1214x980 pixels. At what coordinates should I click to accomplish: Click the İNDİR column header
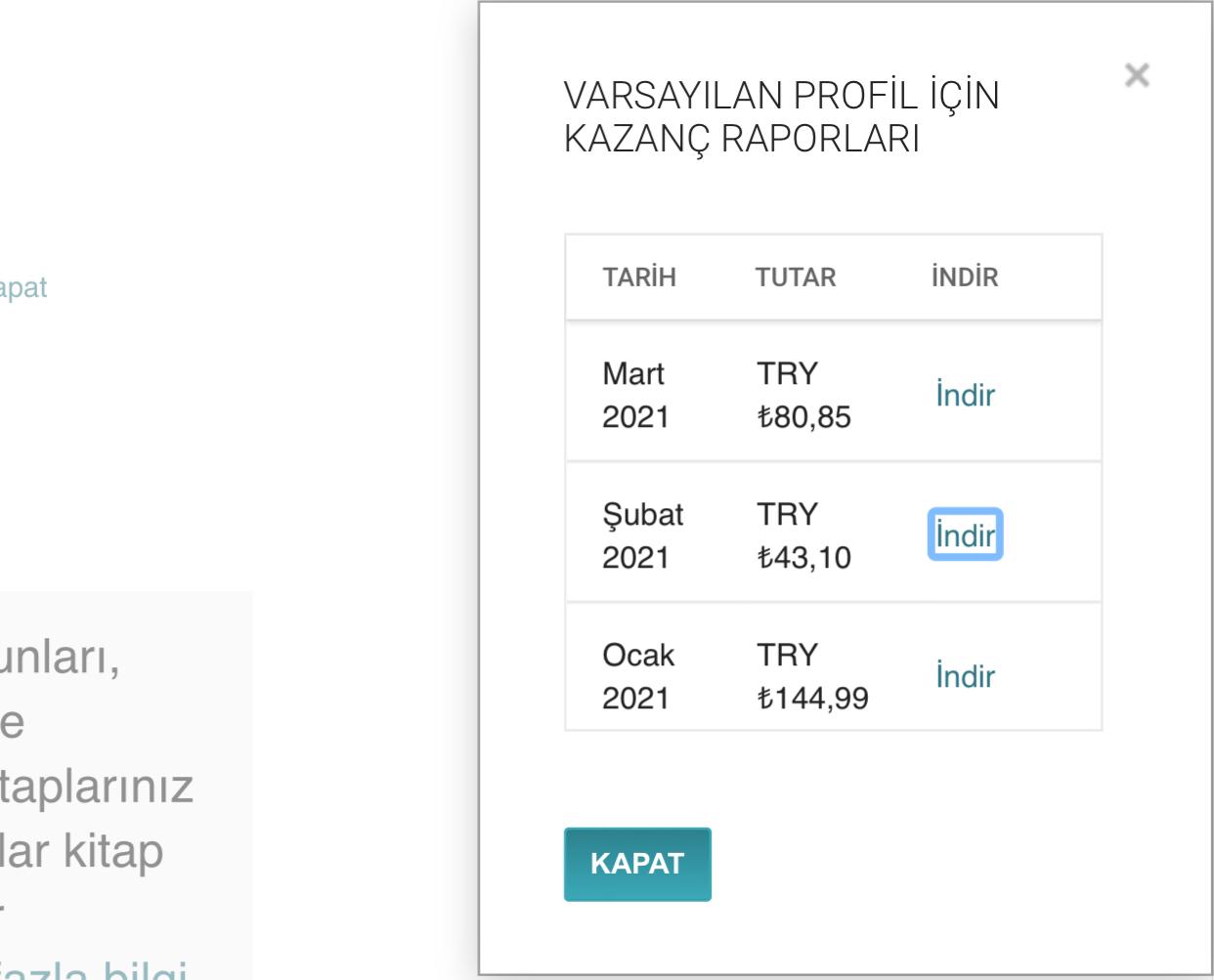[x=965, y=277]
